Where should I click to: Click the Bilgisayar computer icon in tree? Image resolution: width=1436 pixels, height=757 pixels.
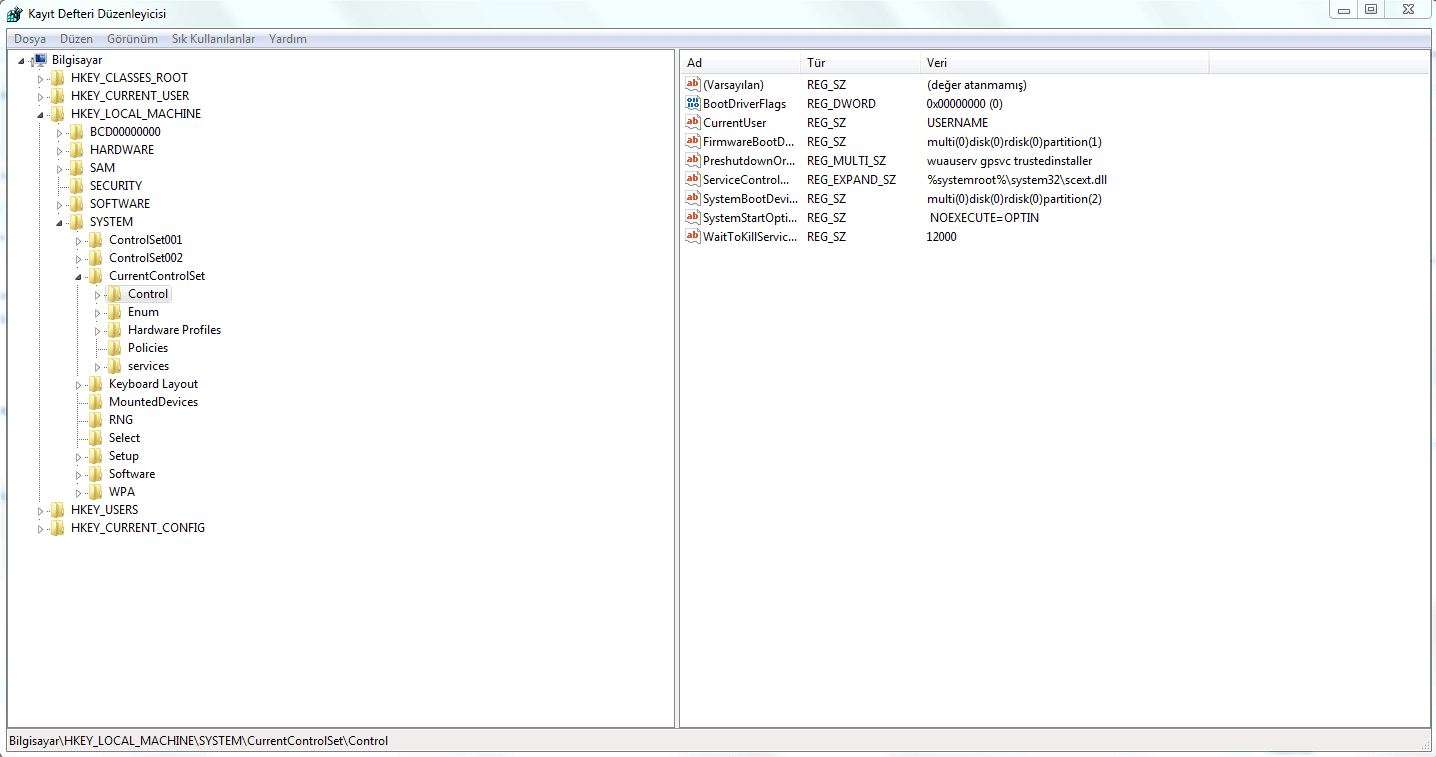[x=40, y=60]
